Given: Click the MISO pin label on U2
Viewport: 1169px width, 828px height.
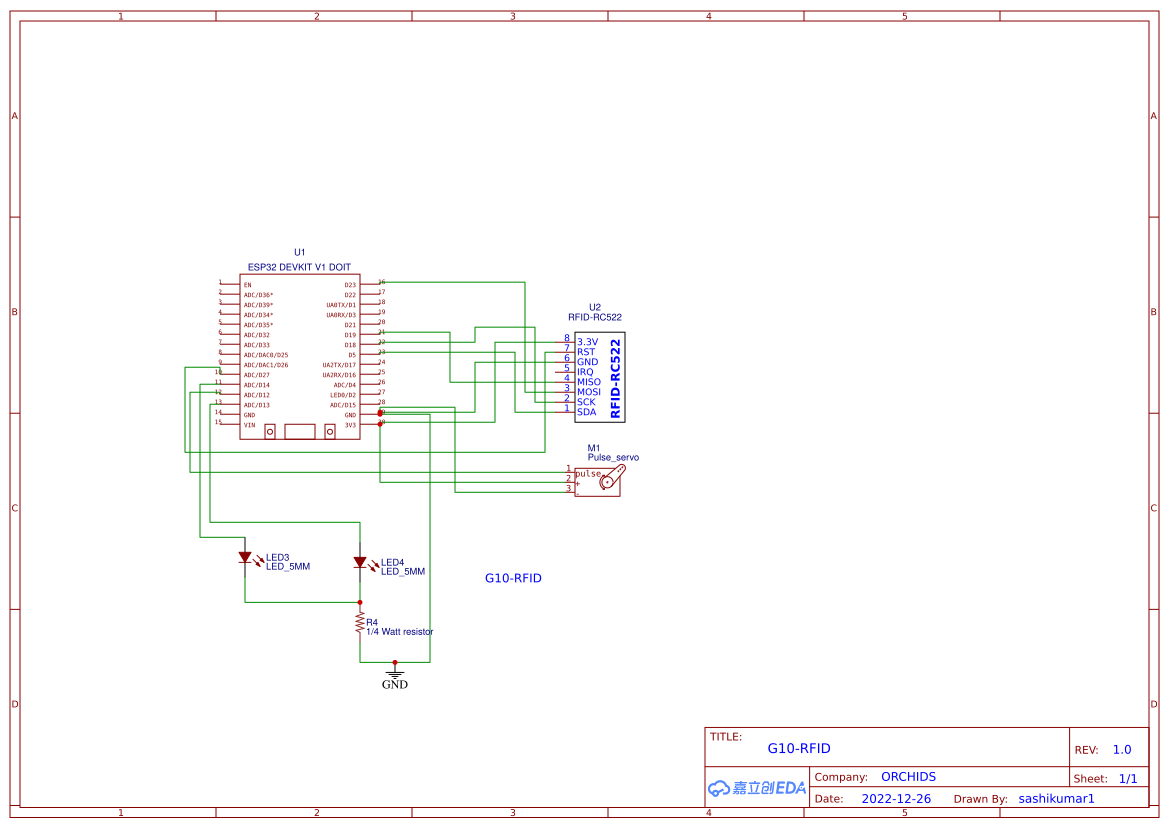Looking at the screenshot, I should [x=589, y=382].
